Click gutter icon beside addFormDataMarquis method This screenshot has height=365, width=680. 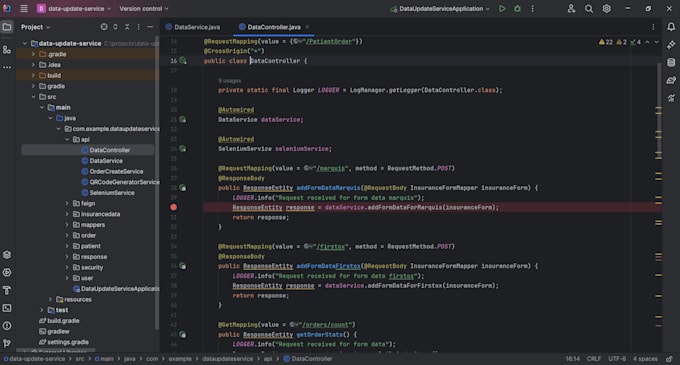click(x=183, y=188)
